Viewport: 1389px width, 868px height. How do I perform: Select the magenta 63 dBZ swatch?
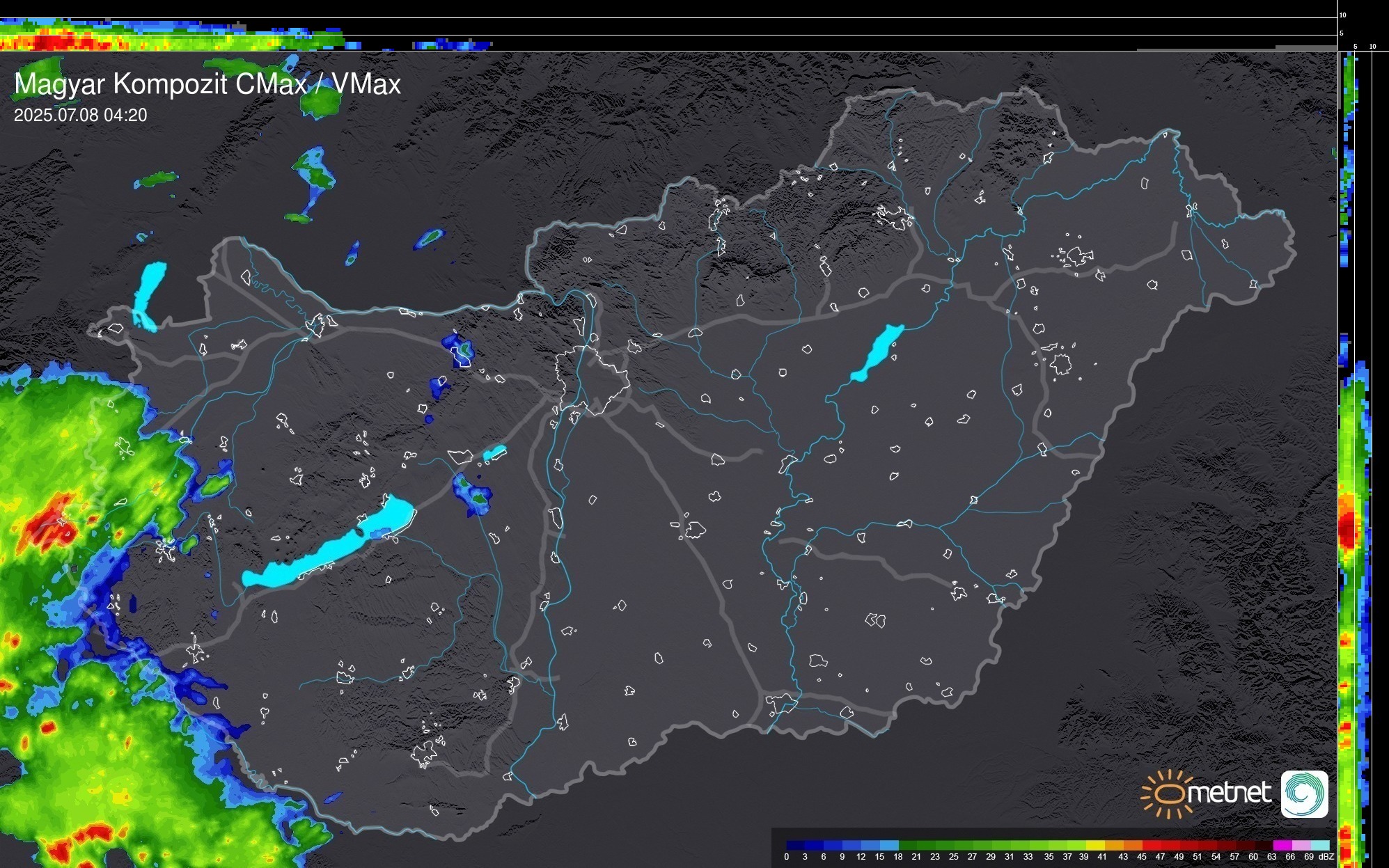click(1282, 845)
